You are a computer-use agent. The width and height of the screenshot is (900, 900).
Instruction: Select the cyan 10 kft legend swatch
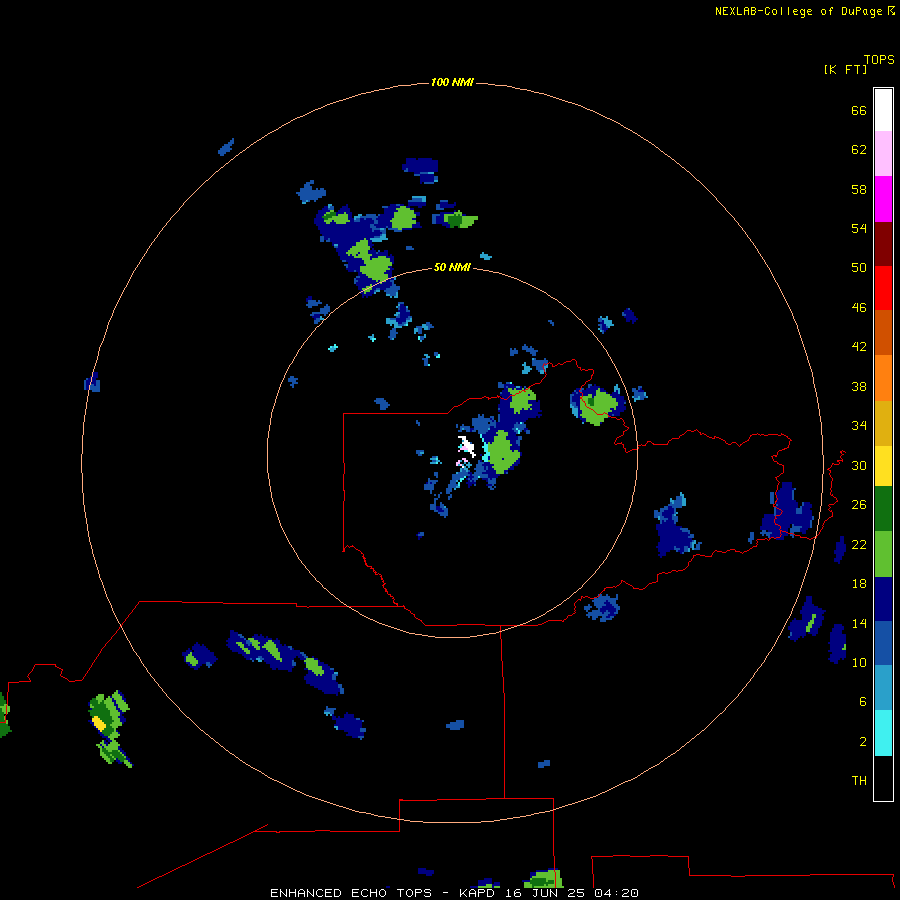point(883,733)
